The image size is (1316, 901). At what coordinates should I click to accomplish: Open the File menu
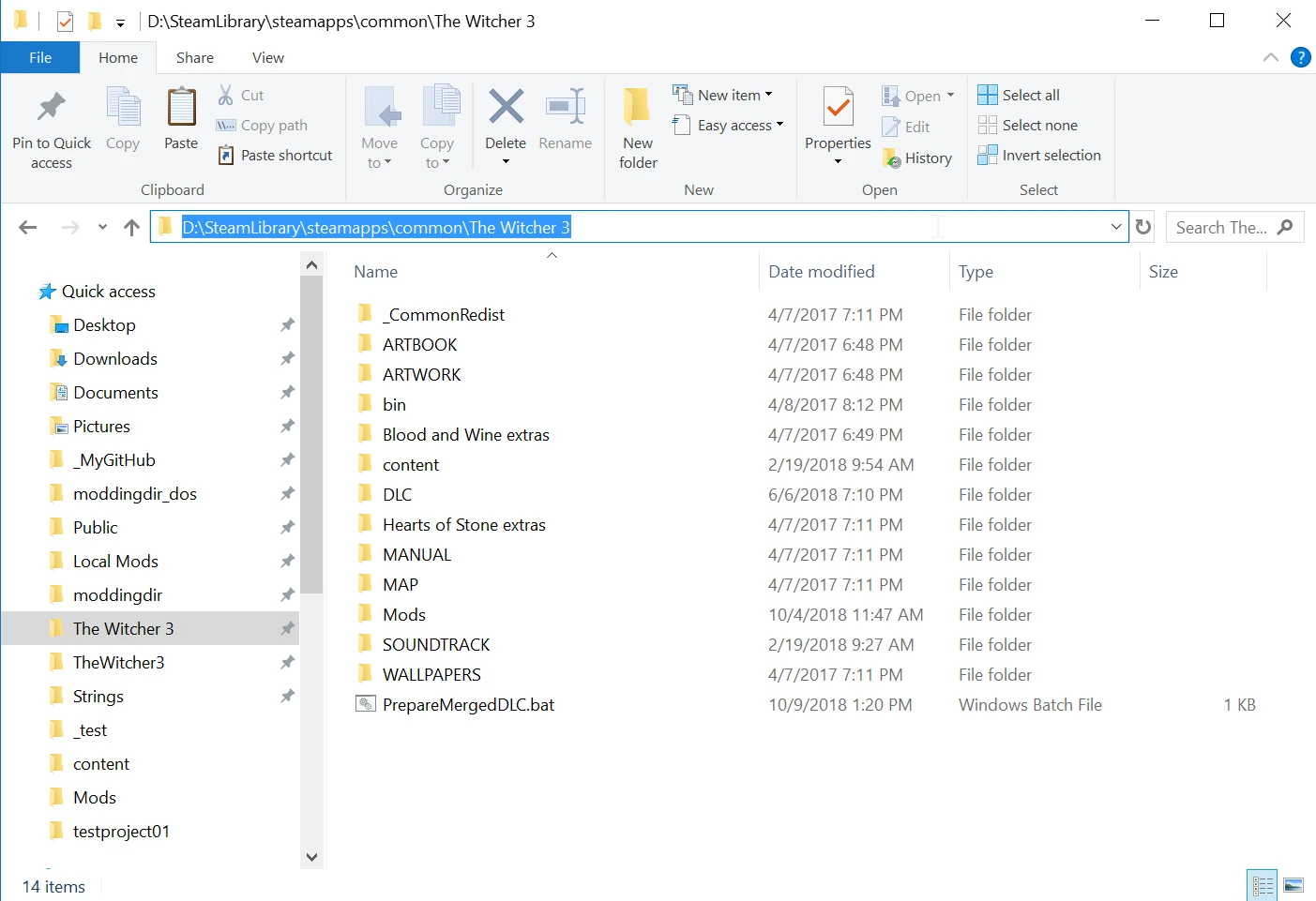40,57
